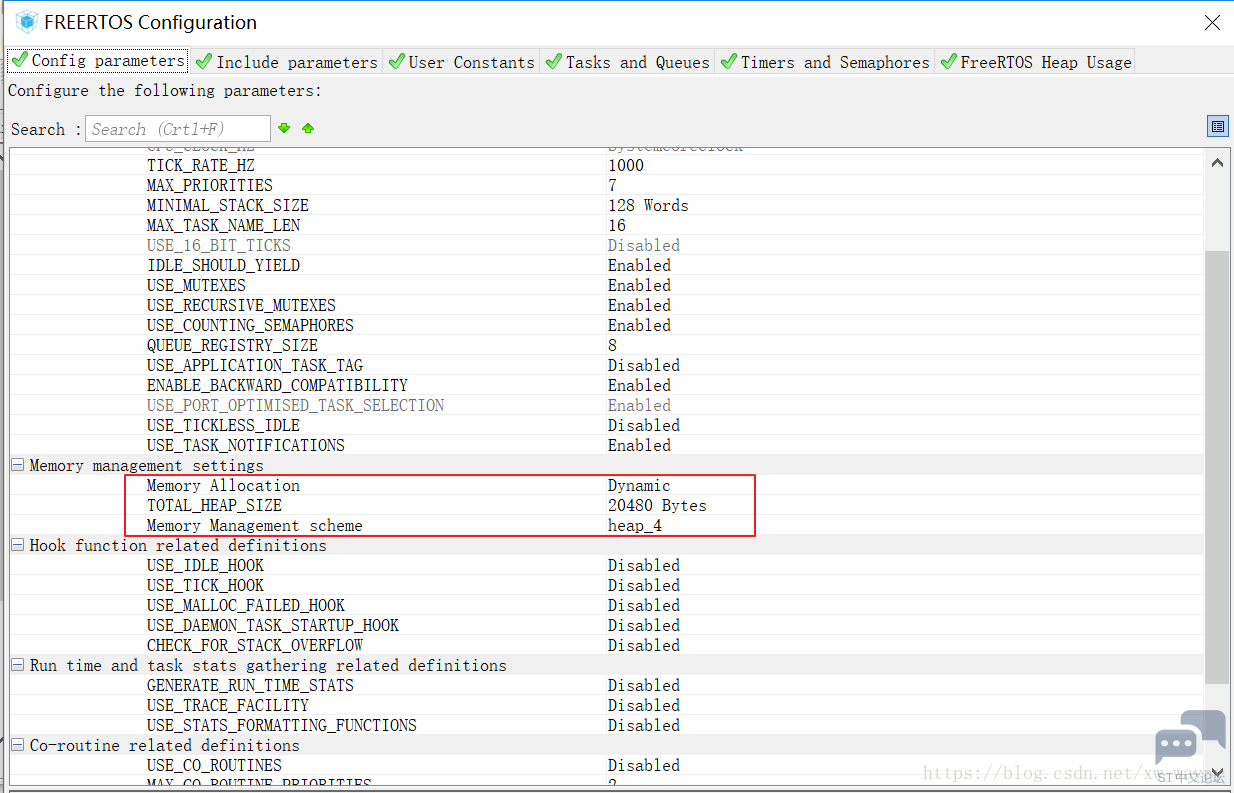
Task: Collapse Memory management settings group
Action: (x=18, y=465)
